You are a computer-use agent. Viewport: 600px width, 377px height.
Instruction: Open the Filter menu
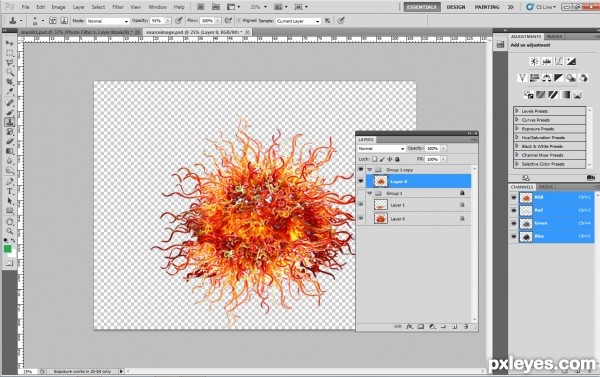tap(117, 7)
